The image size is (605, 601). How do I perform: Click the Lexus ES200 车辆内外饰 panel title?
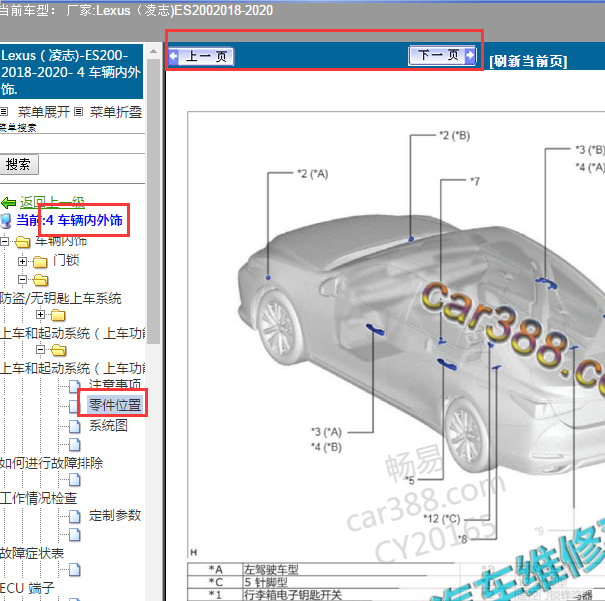[x=71, y=72]
